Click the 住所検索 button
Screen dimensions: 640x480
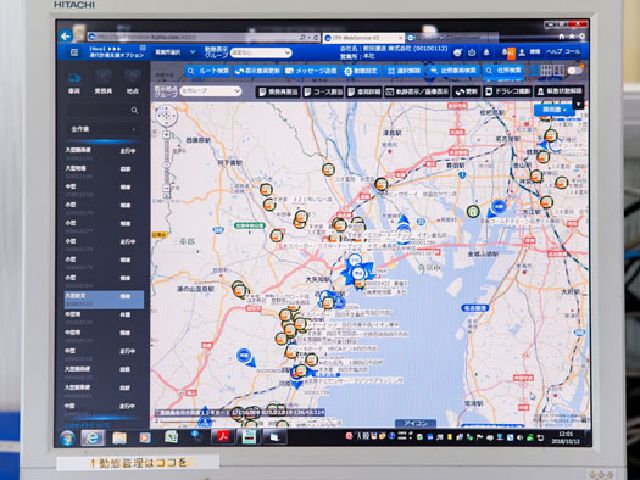coord(504,71)
